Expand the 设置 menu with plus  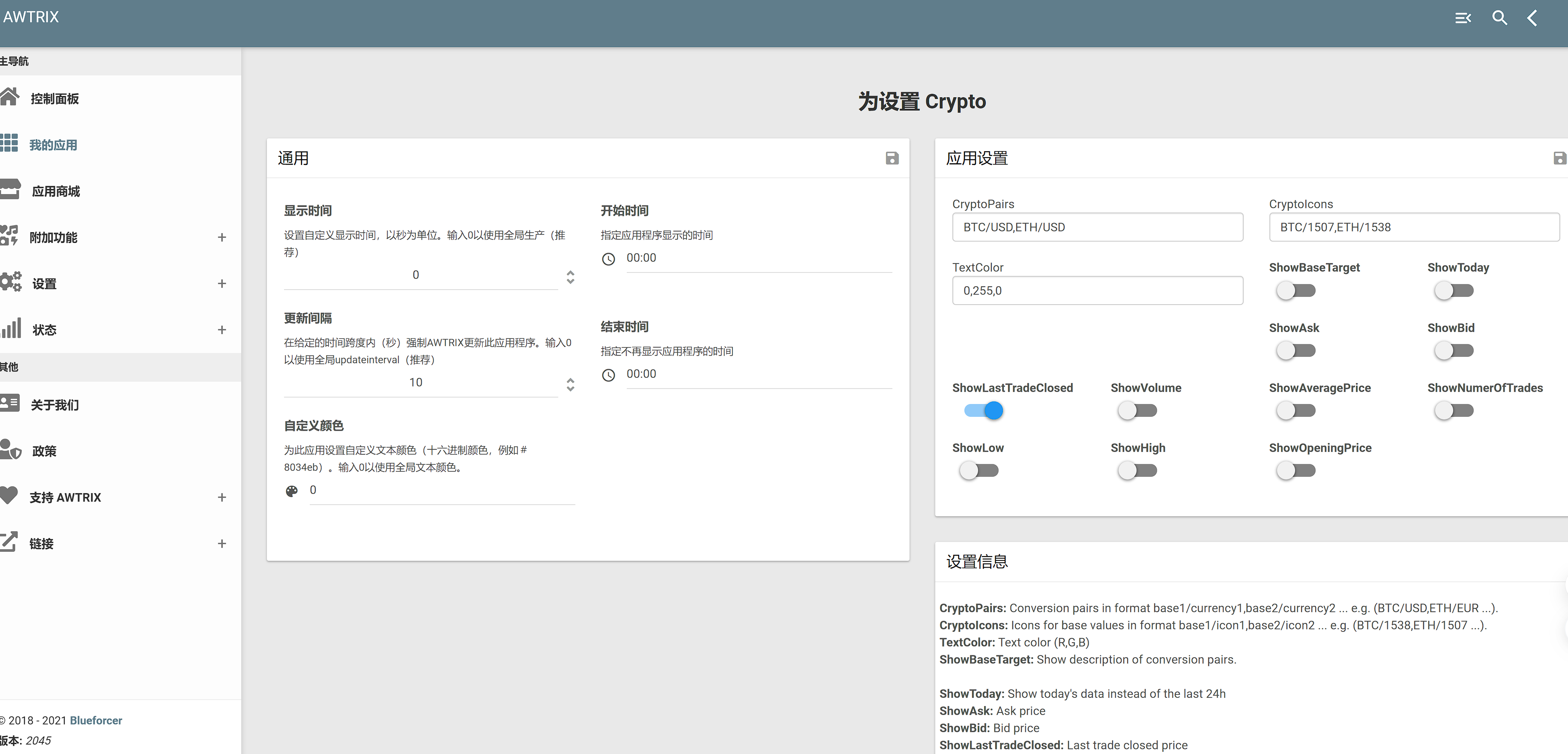point(221,284)
